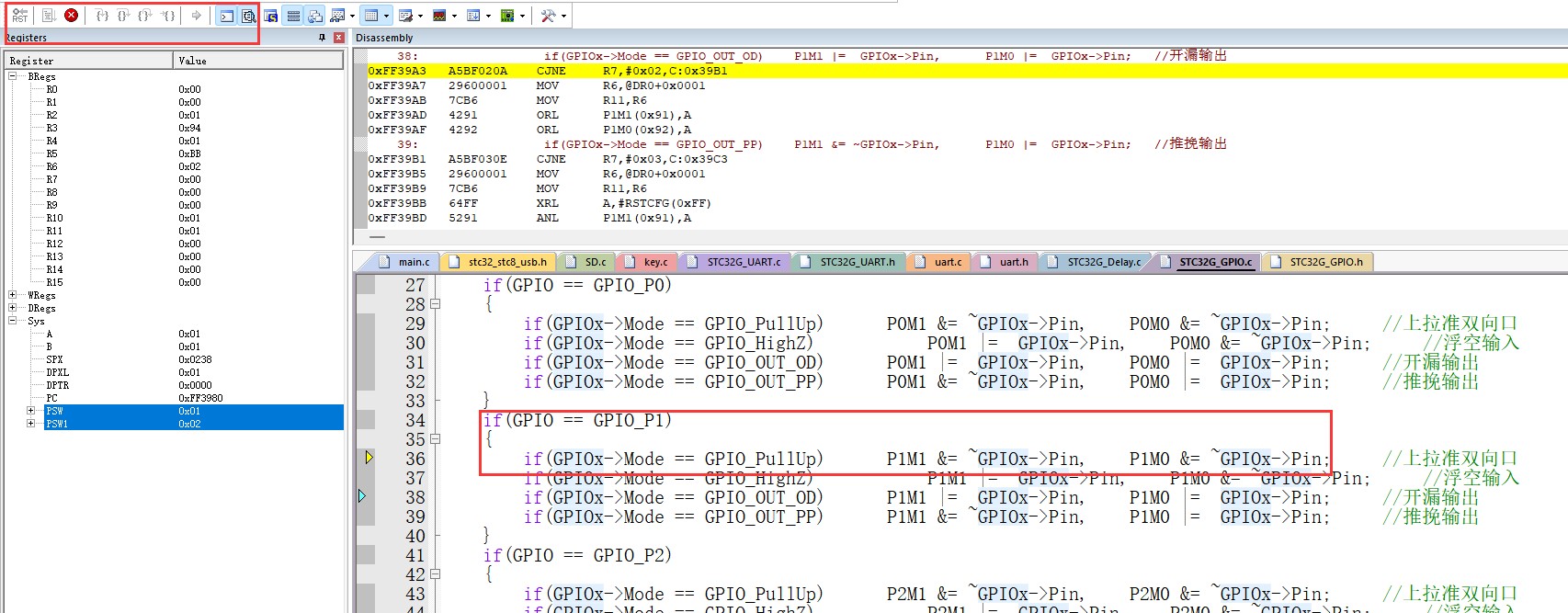The image size is (1568, 613).
Task: Expand the WRegs register group
Action: (x=13, y=295)
